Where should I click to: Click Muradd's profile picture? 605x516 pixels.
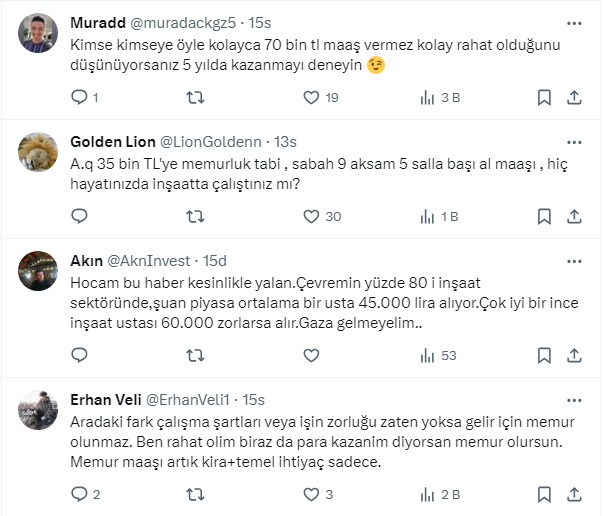[x=39, y=33]
